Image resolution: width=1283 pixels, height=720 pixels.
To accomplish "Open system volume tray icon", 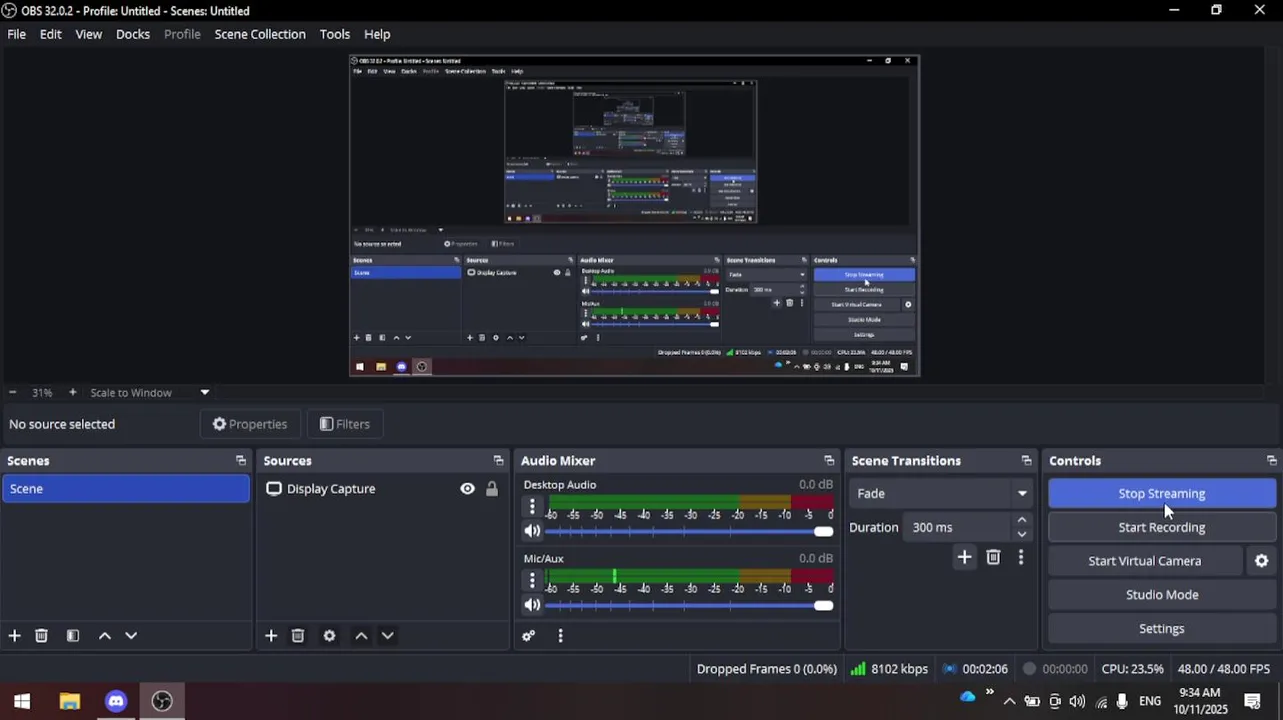I will [1077, 701].
